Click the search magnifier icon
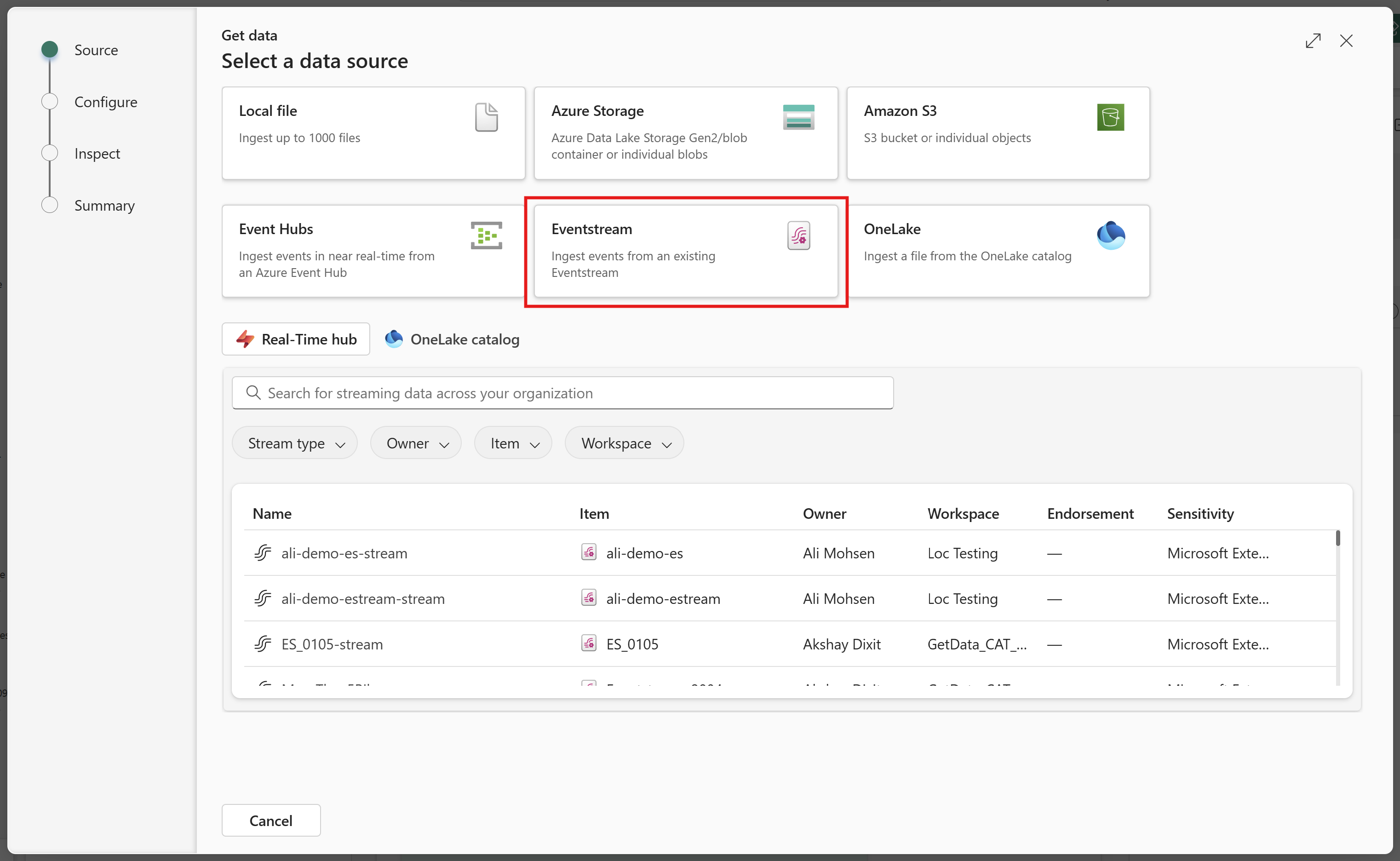 click(253, 392)
